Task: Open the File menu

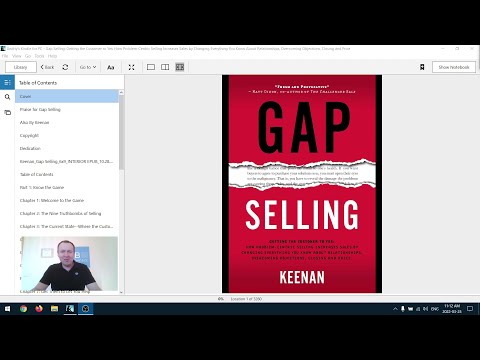Action: click(x=5, y=56)
